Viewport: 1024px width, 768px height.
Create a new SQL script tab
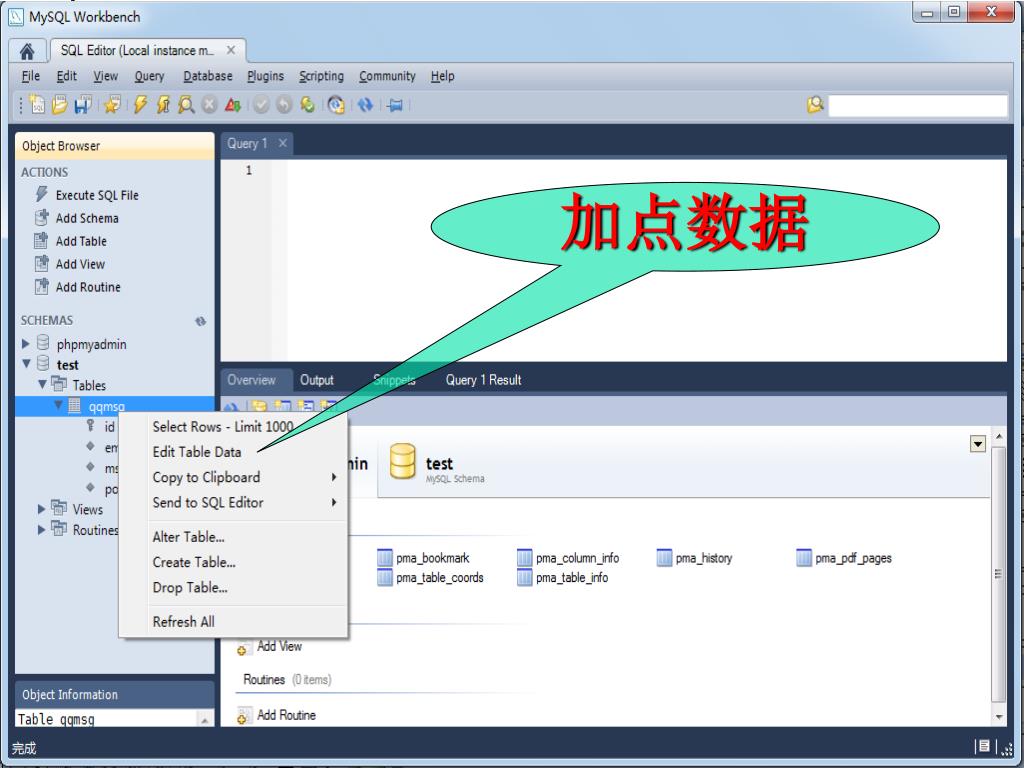(x=37, y=104)
